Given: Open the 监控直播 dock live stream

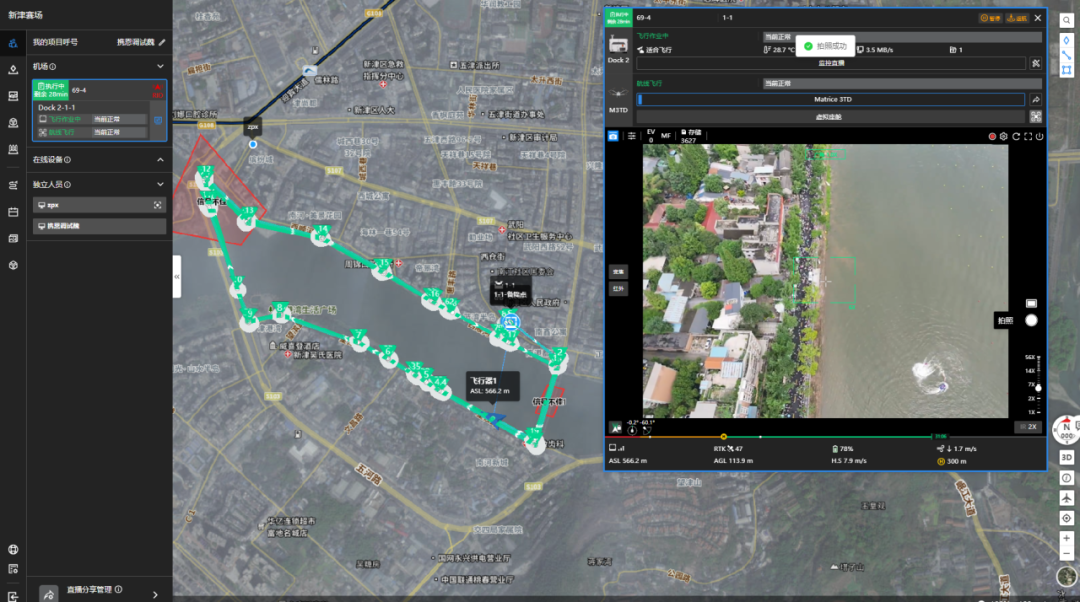Looking at the screenshot, I should point(831,63).
